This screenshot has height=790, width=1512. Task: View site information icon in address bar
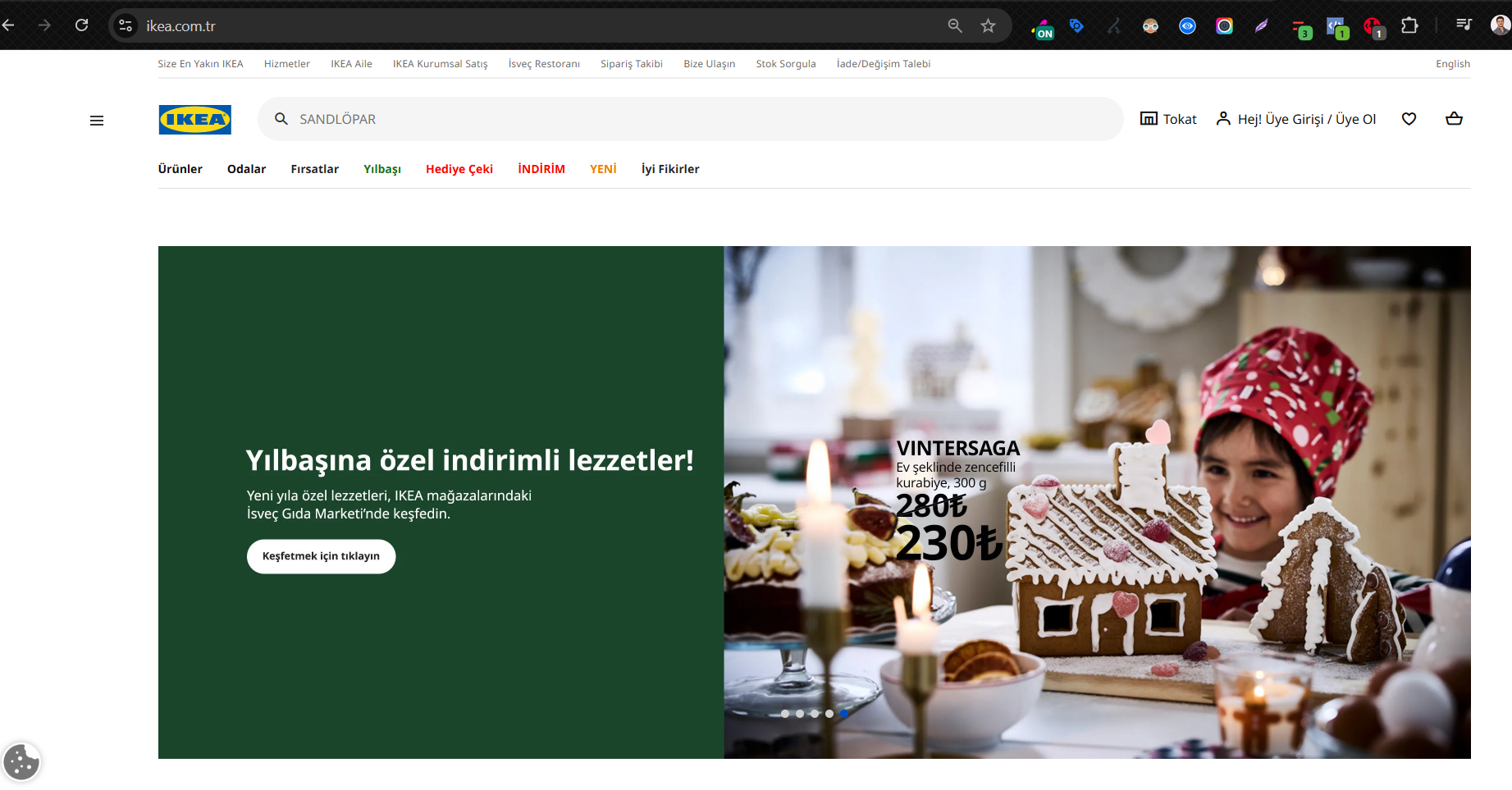pyautogui.click(x=126, y=25)
